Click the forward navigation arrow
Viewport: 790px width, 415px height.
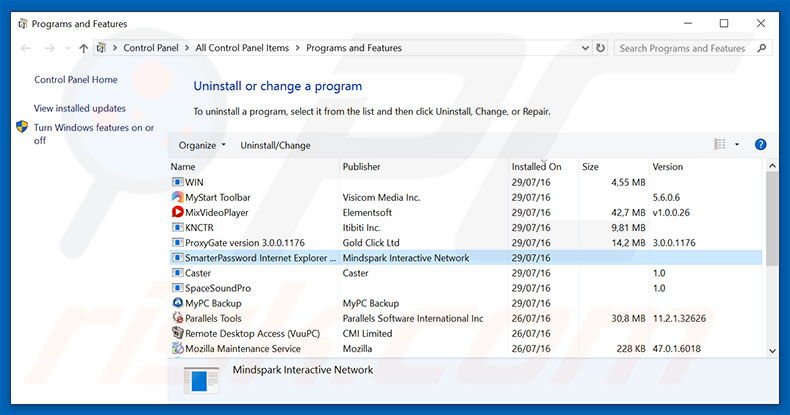coord(49,48)
